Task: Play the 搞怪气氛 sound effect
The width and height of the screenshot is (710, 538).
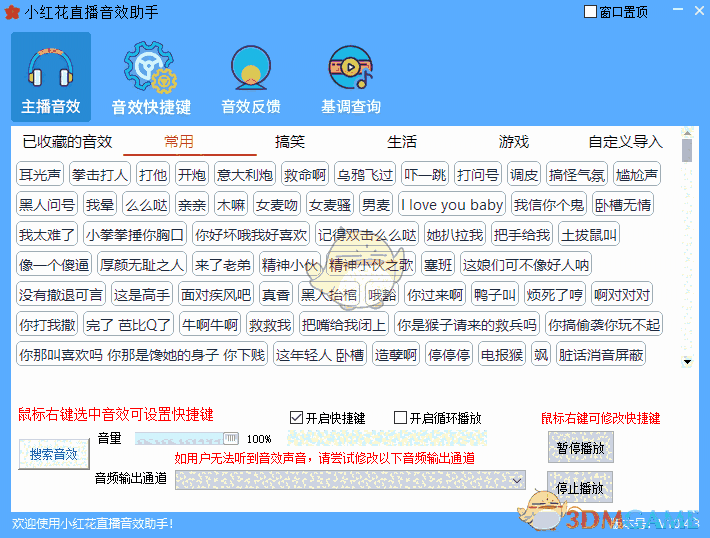Action: 577,174
